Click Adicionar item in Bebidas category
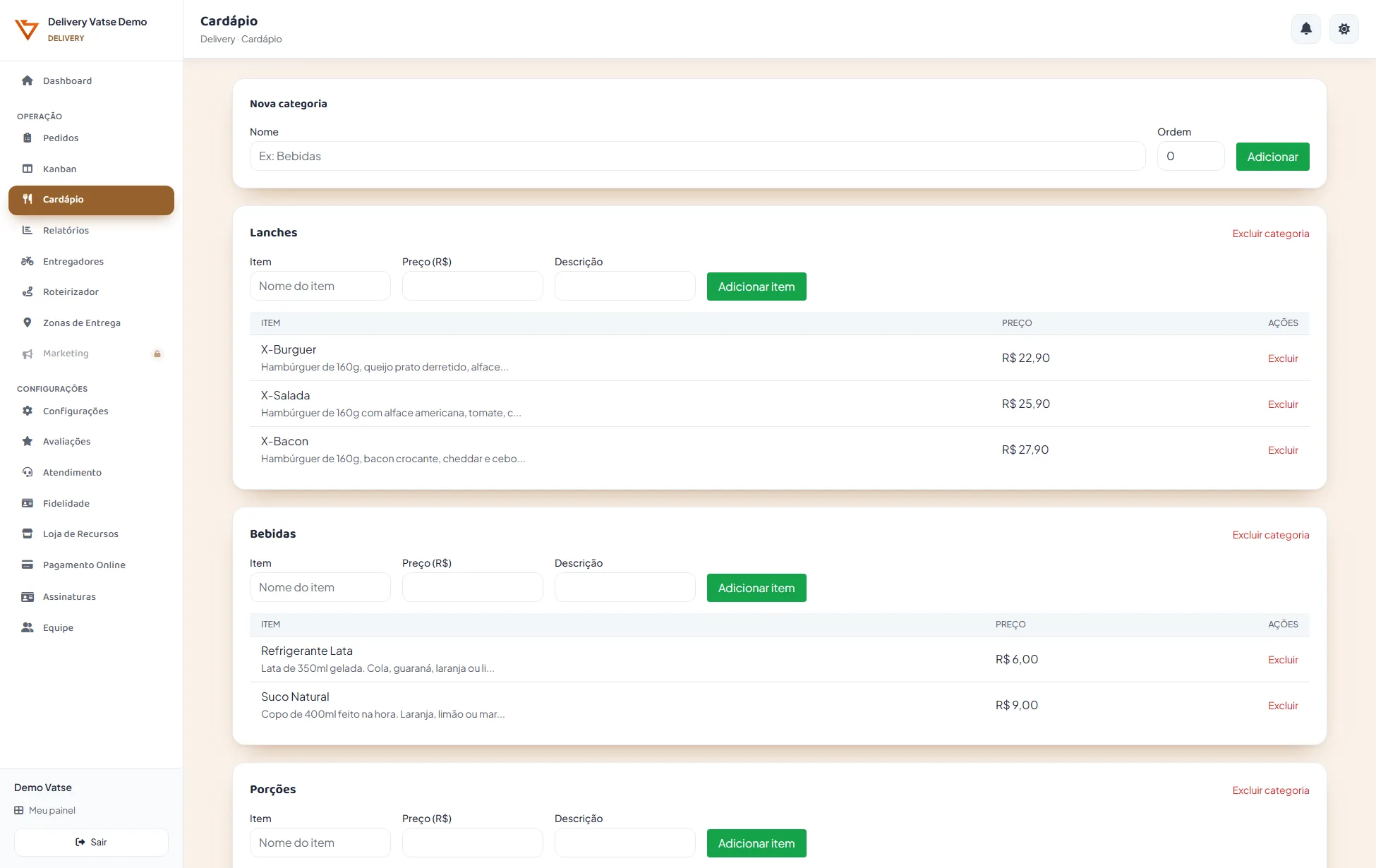This screenshot has height=868, width=1376. coord(756,588)
